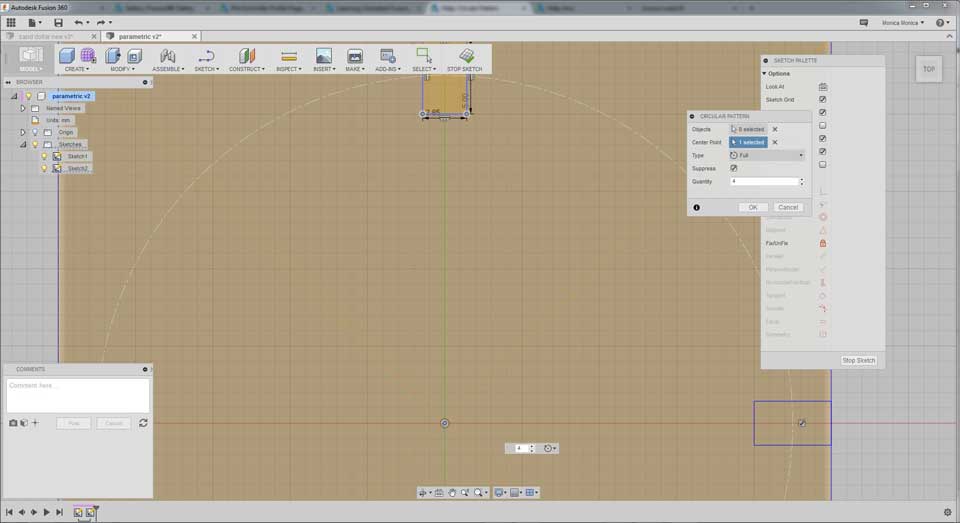Click Cancel in the Circular Pattern dialog
960x523 pixels.
[x=788, y=208]
